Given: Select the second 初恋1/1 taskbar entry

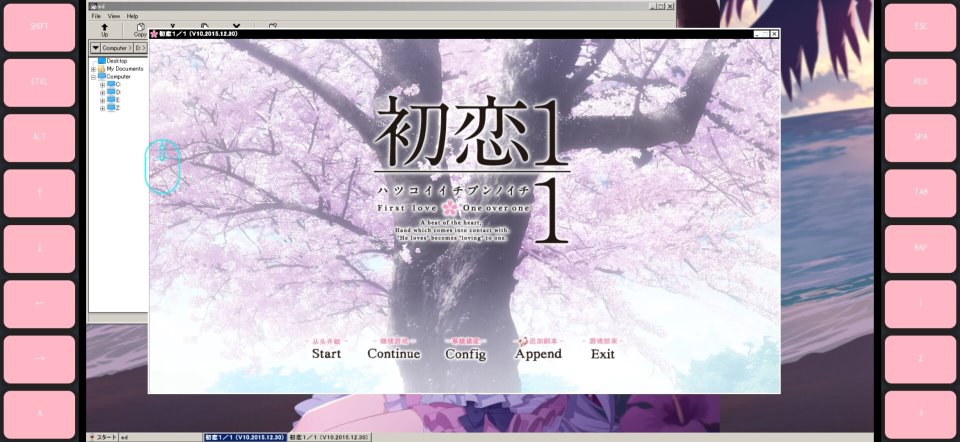Looking at the screenshot, I should click(x=329, y=437).
